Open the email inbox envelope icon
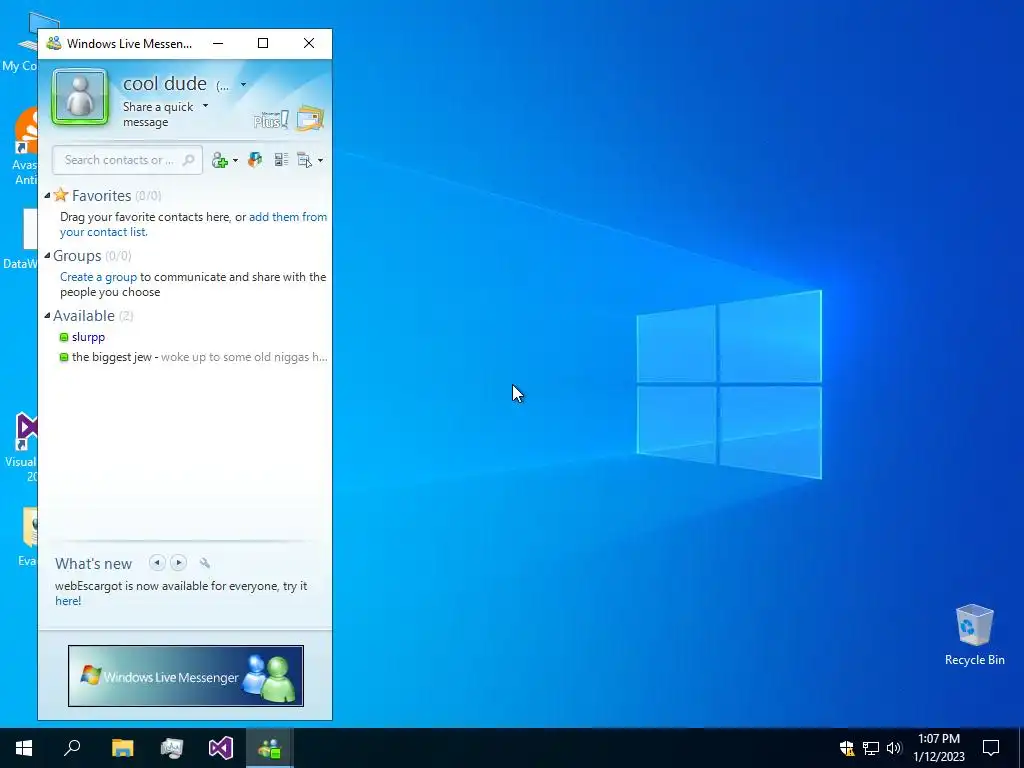 click(310, 118)
